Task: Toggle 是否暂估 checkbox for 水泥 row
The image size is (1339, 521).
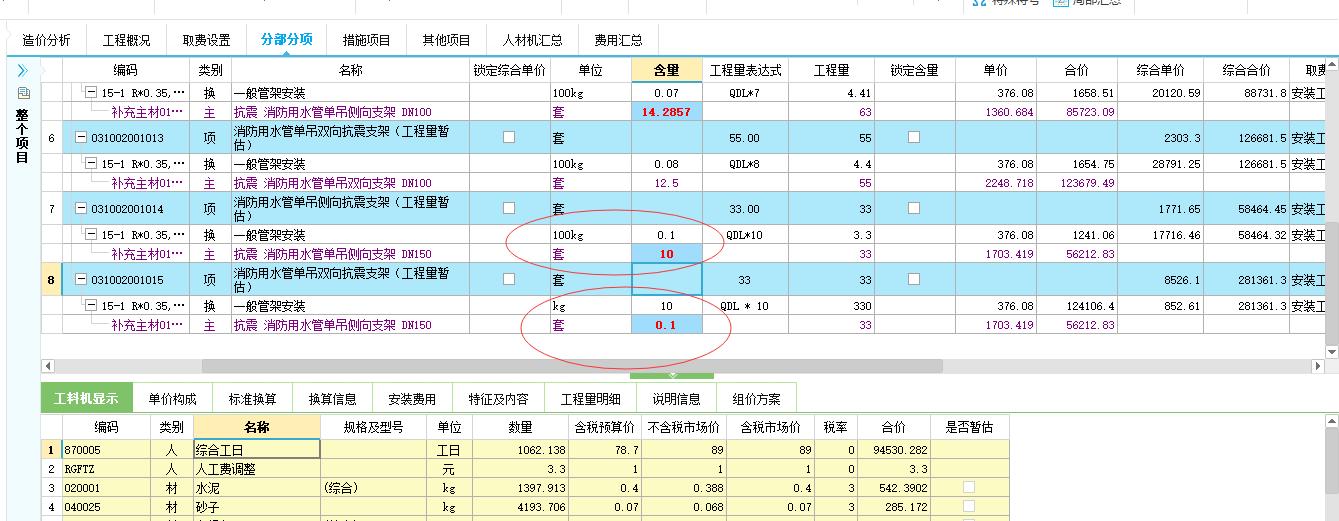Action: pos(968,487)
